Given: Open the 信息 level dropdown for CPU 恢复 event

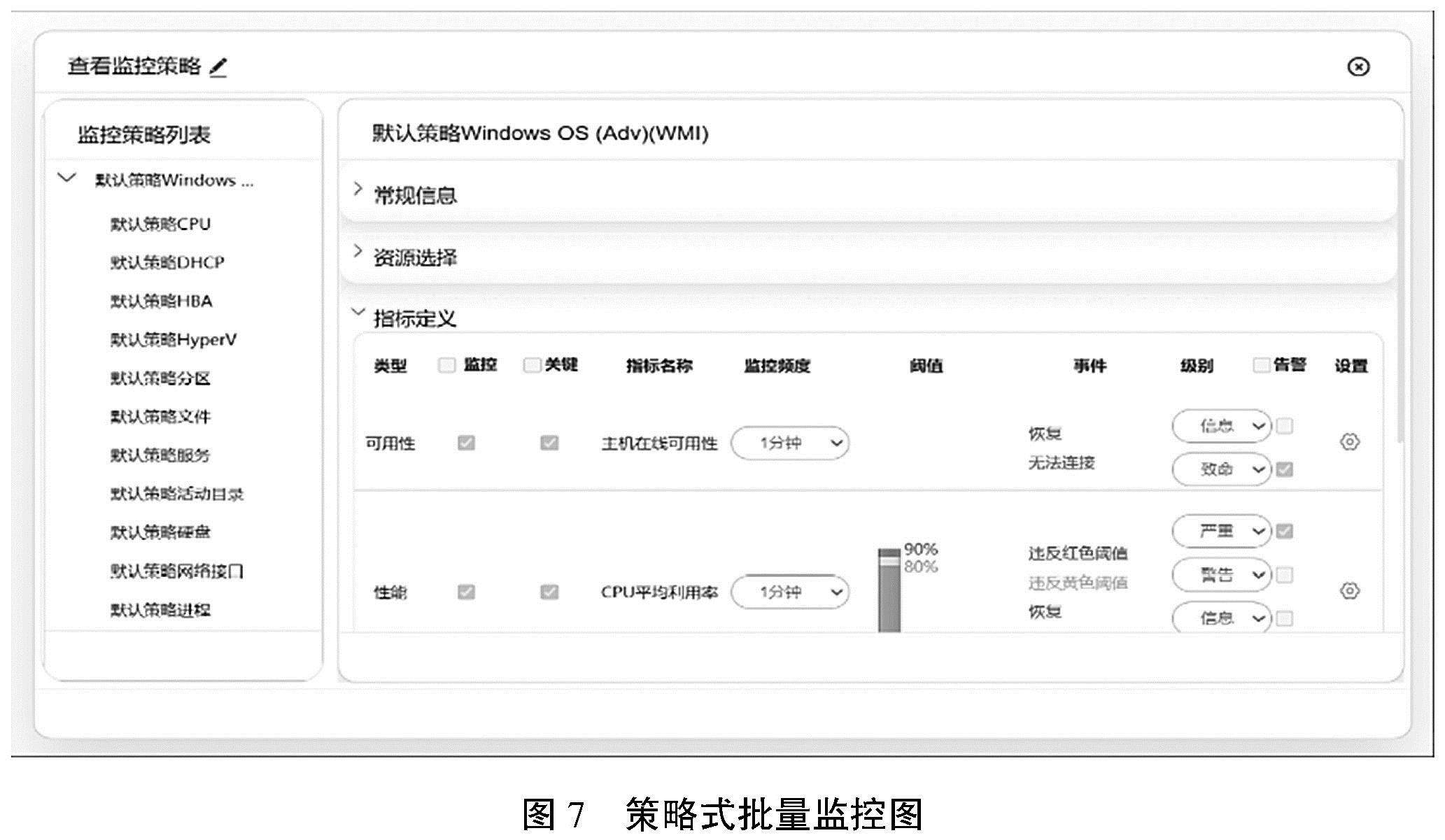Looking at the screenshot, I should pos(1222,618).
